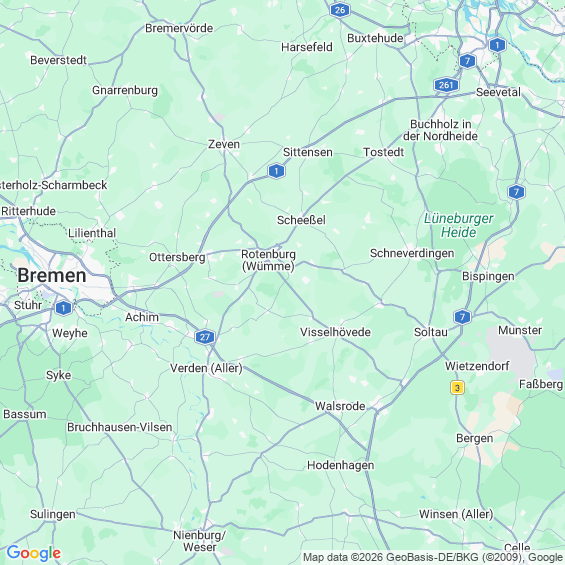Click the yellow B3 road shield near Wietzendorf
Screen dimensions: 565x565
[457, 388]
